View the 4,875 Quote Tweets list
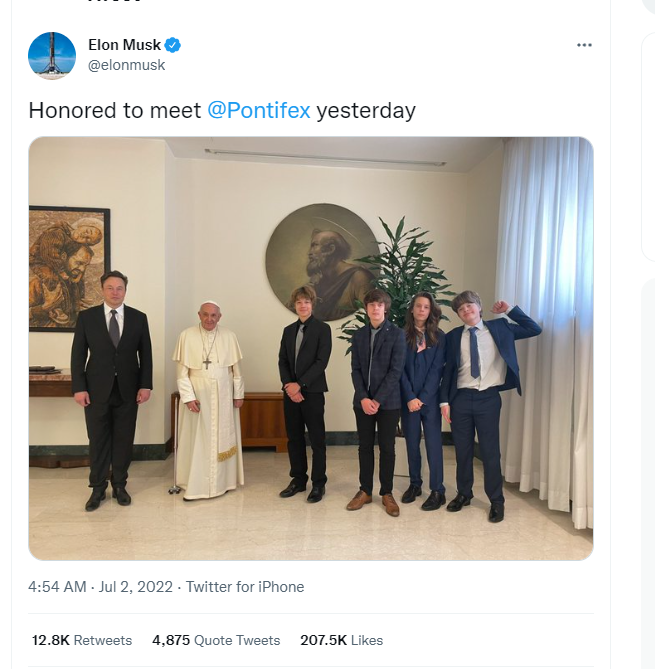Screen dimensions: 655x669 point(216,640)
